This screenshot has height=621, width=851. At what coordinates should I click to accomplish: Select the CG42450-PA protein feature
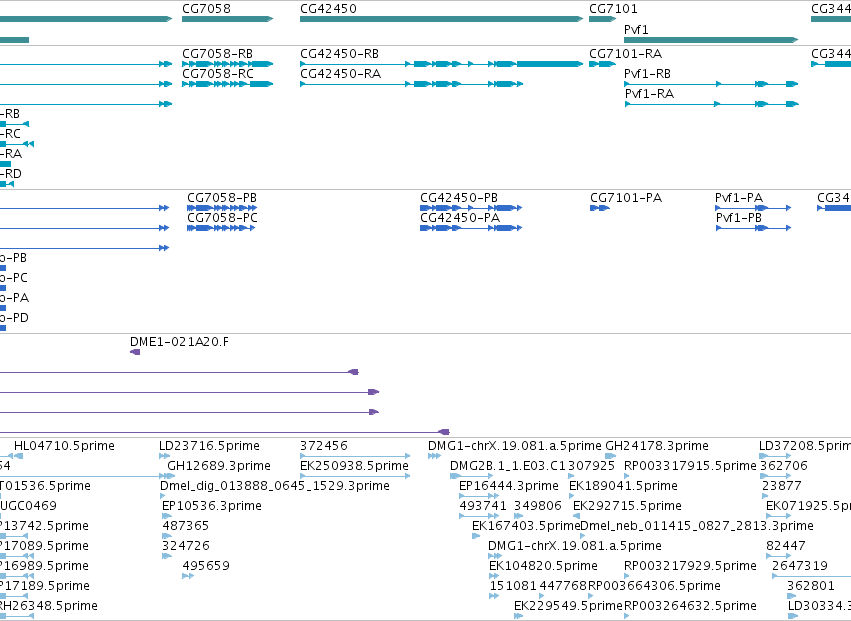click(471, 228)
